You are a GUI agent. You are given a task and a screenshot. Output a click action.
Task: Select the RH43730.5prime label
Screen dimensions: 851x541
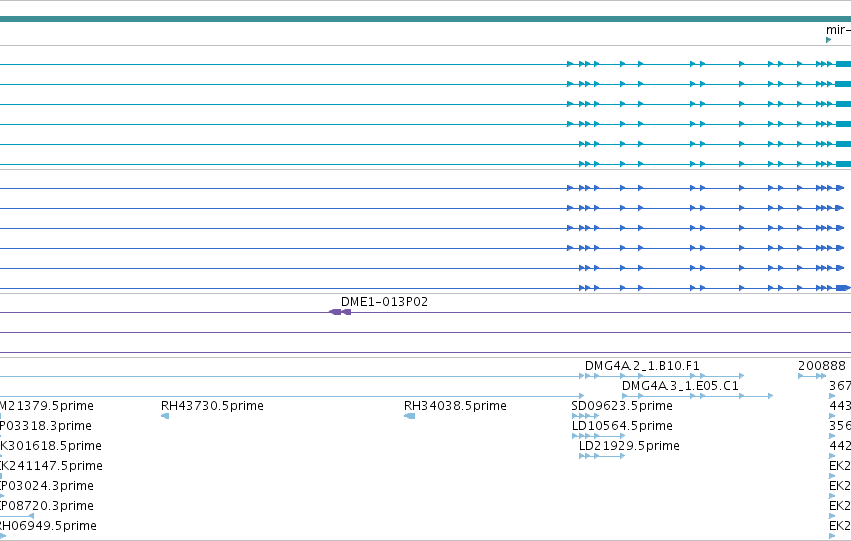click(212, 406)
